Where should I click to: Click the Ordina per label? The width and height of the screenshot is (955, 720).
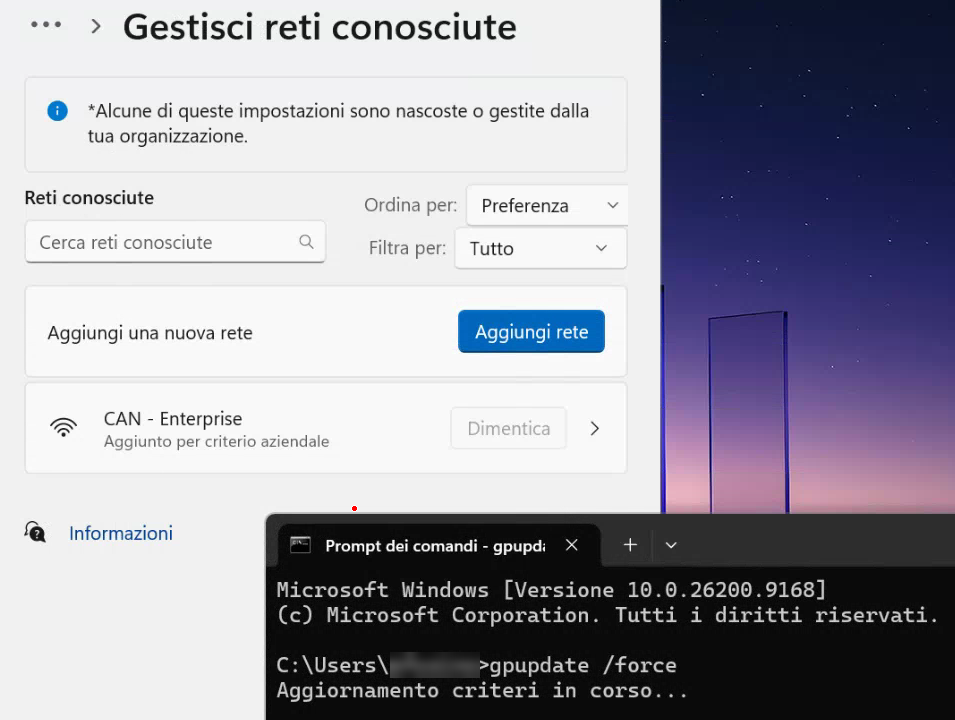[411, 205]
